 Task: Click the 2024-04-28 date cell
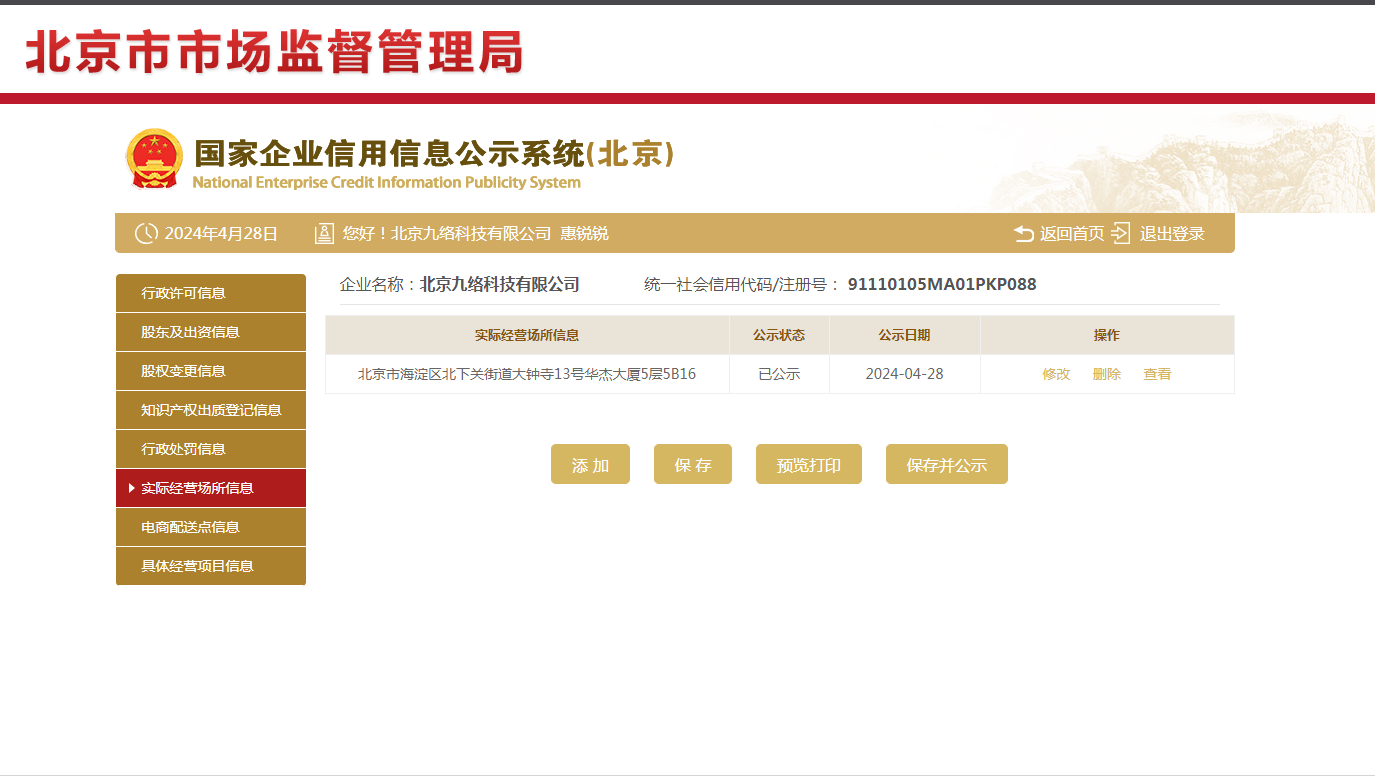tap(905, 374)
